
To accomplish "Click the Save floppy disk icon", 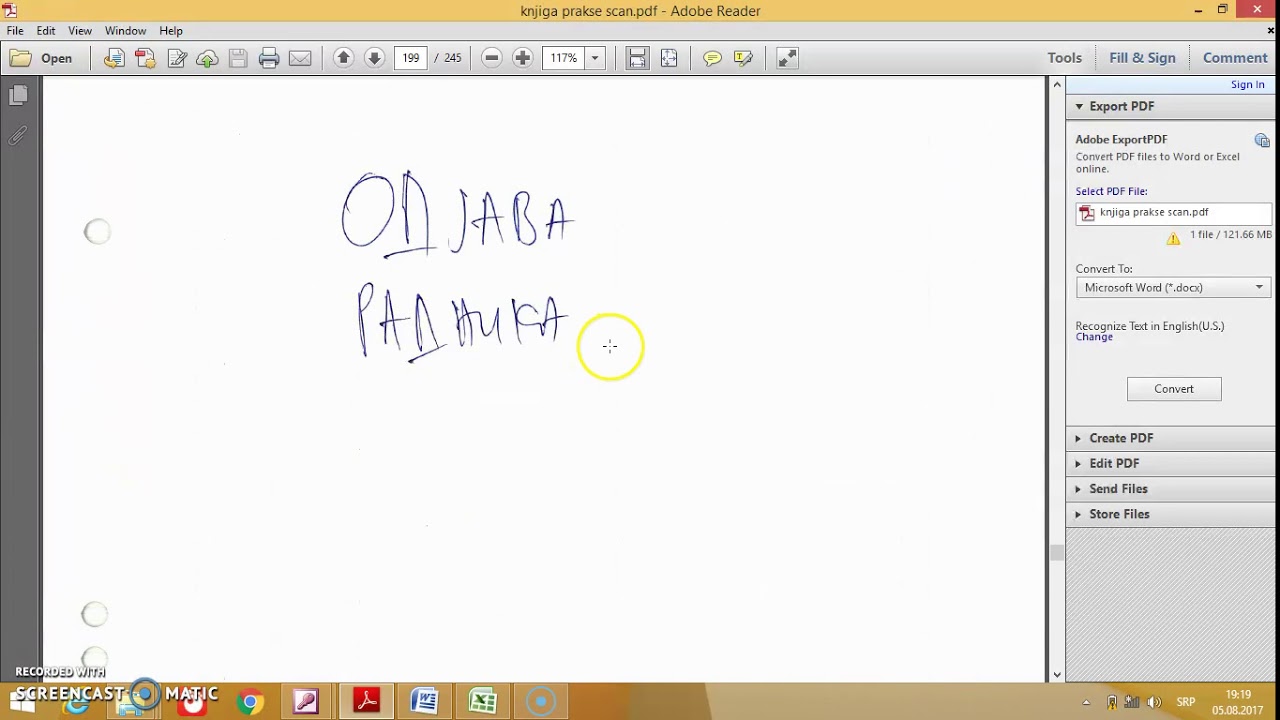I will coord(238,58).
